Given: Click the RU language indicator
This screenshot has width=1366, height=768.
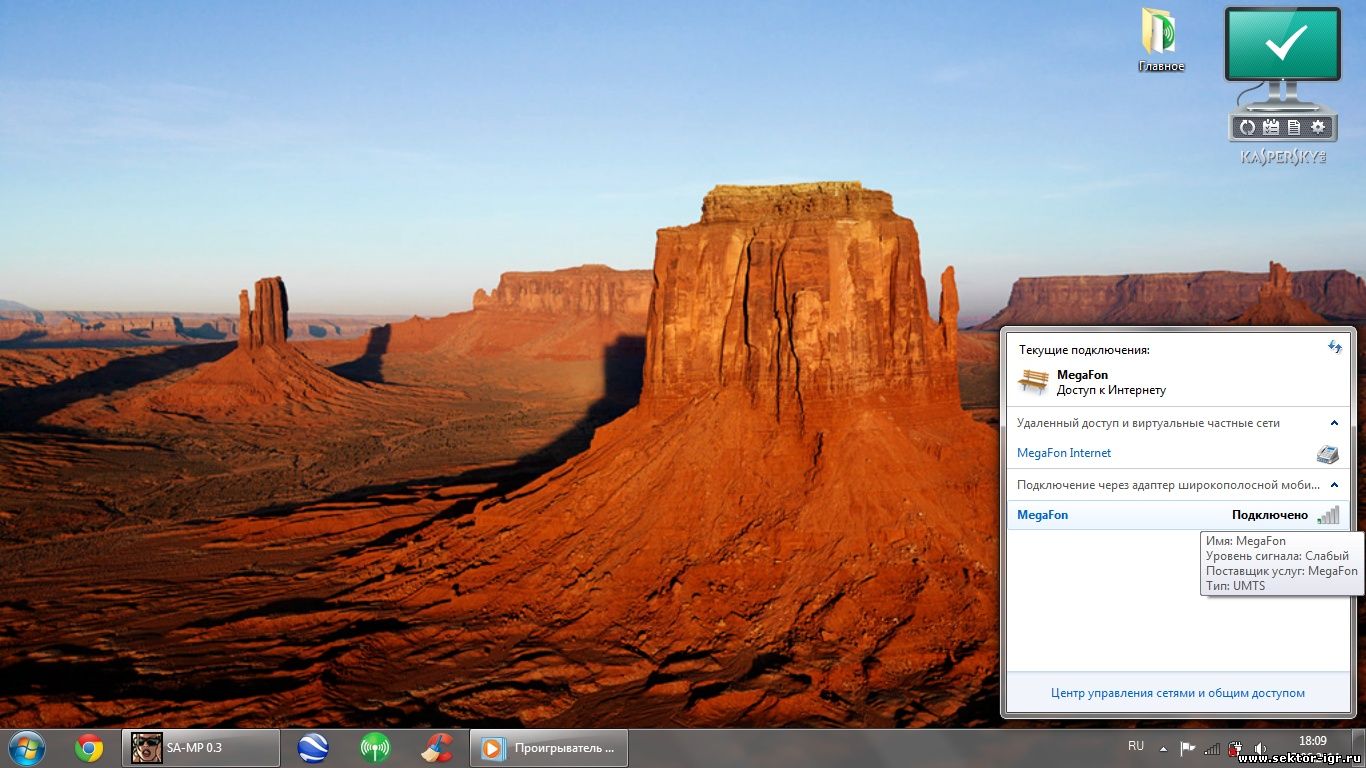Looking at the screenshot, I should 1136,746.
